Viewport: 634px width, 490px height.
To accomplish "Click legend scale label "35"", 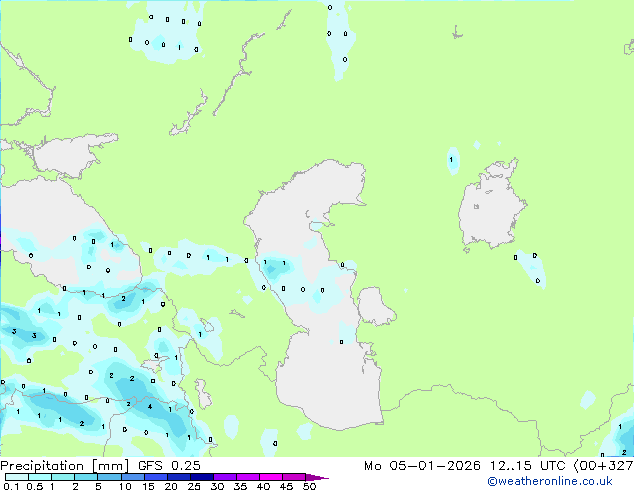I will (241, 486).
